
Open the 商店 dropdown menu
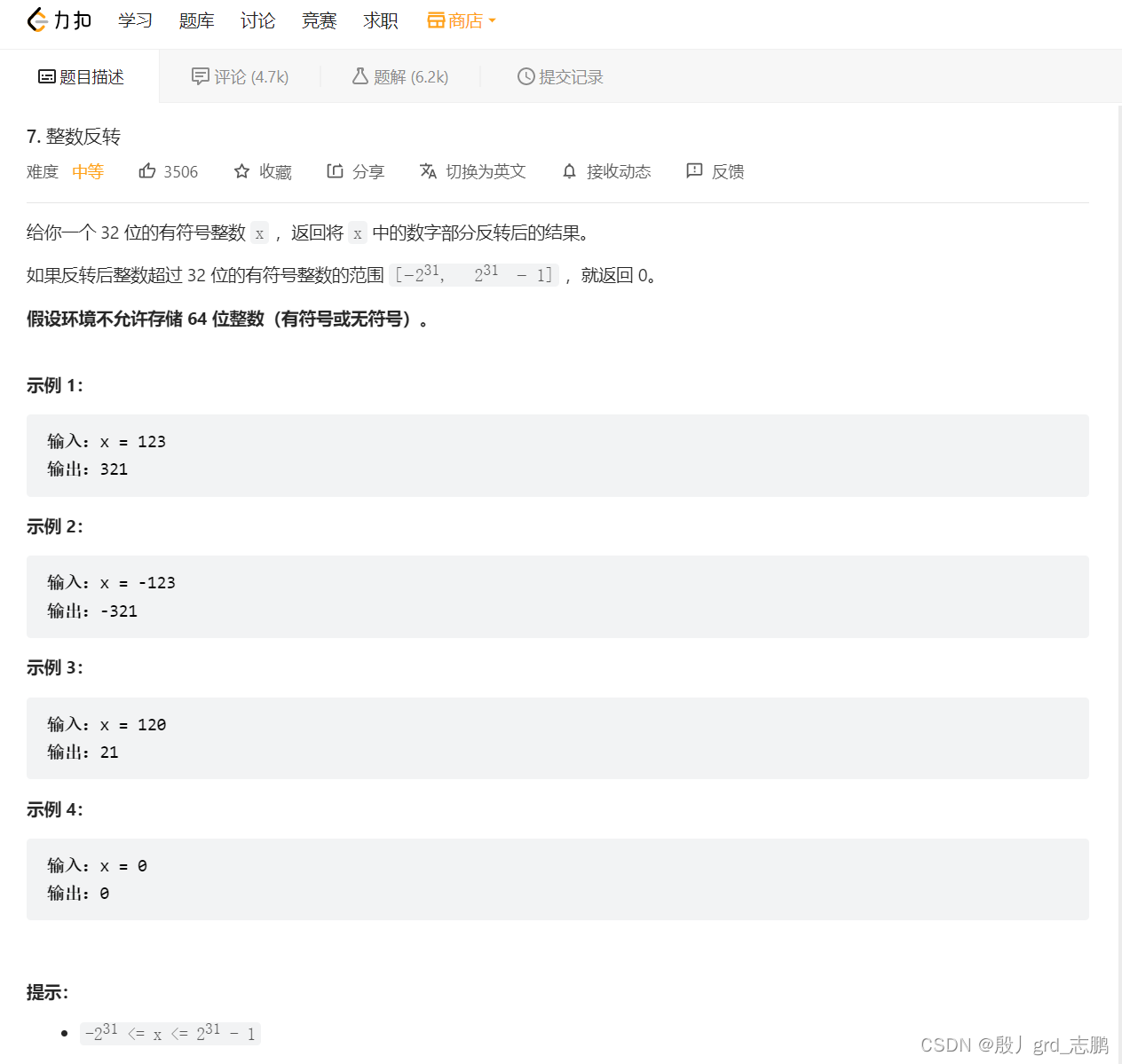tap(460, 20)
